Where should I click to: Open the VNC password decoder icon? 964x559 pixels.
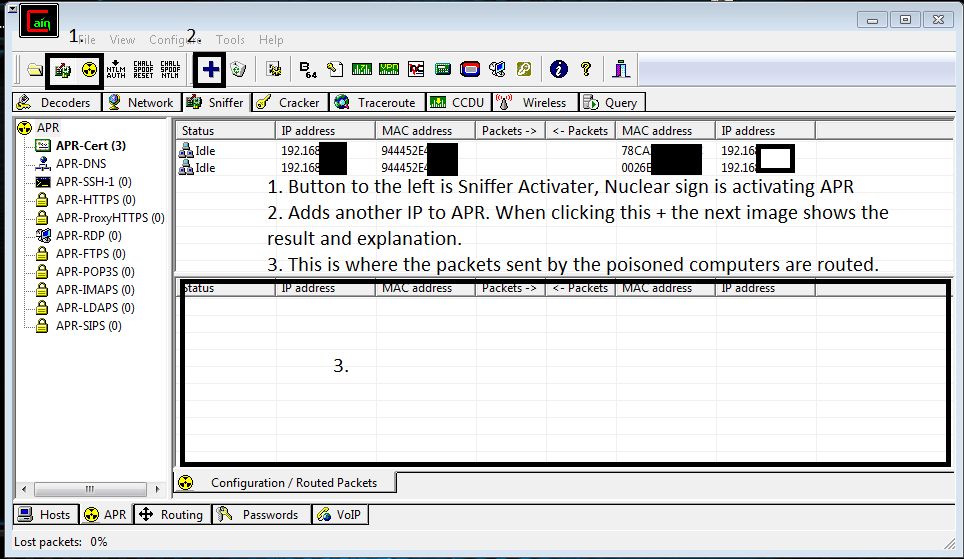[x=416, y=69]
